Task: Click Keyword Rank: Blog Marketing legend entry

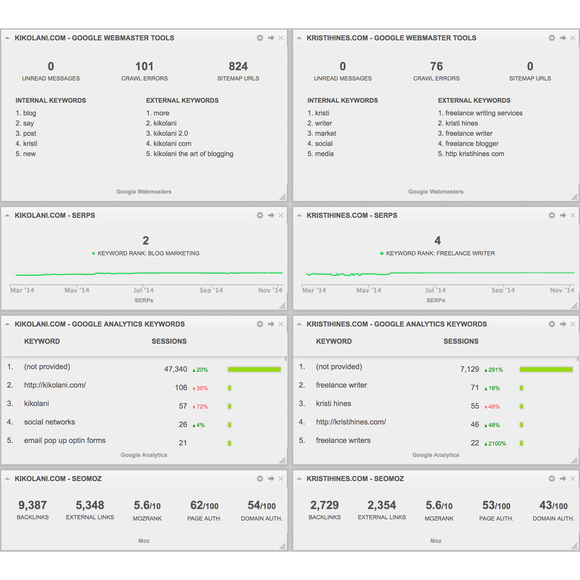Action: tap(146, 253)
